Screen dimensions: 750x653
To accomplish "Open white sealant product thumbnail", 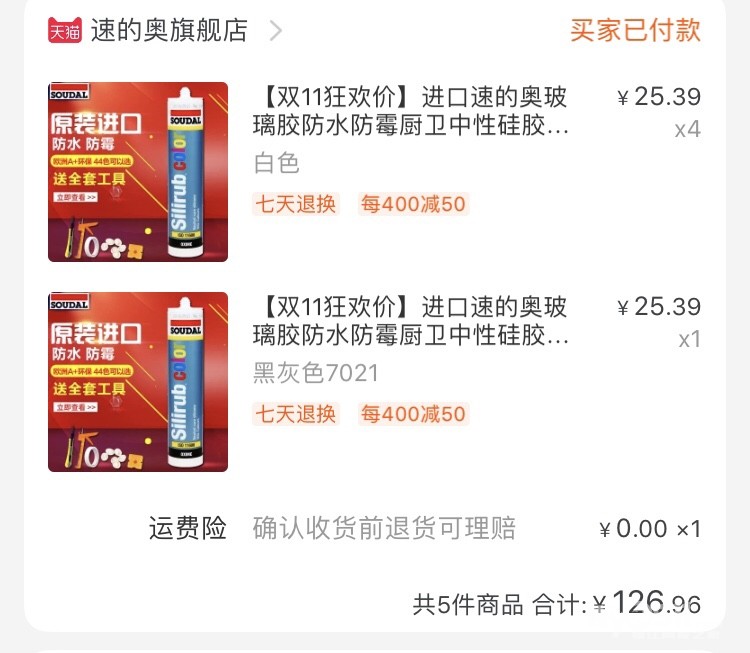I will point(138,172).
